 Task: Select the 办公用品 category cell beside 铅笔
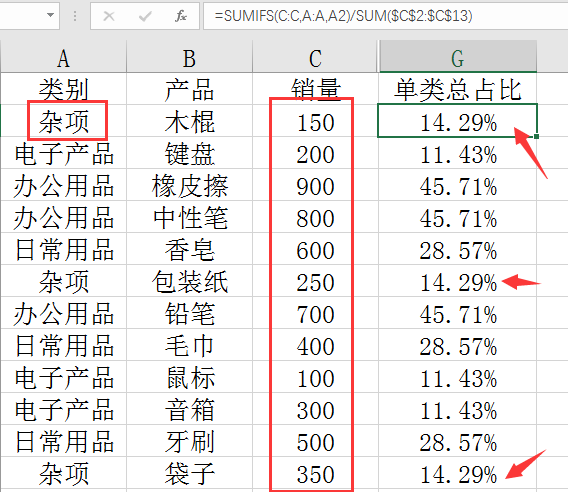(63, 313)
